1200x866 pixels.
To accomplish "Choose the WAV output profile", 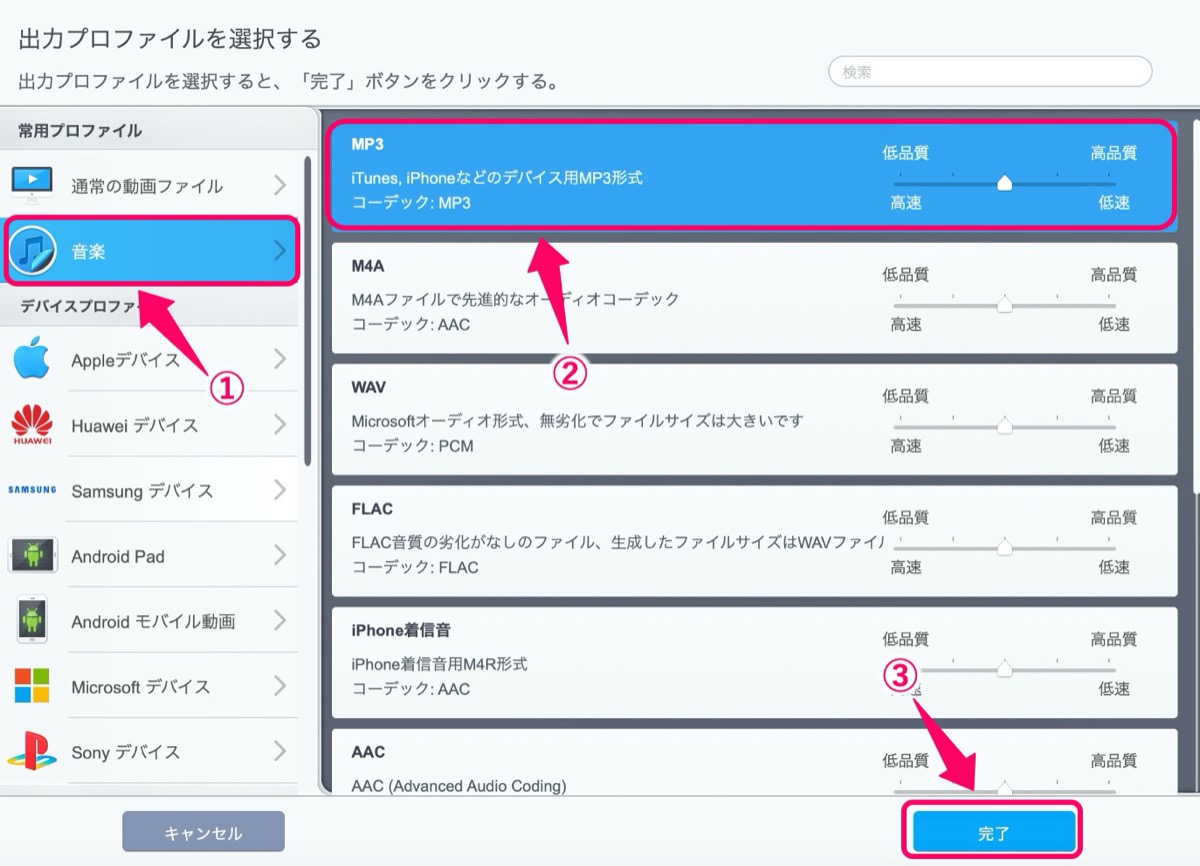I will pos(754,419).
